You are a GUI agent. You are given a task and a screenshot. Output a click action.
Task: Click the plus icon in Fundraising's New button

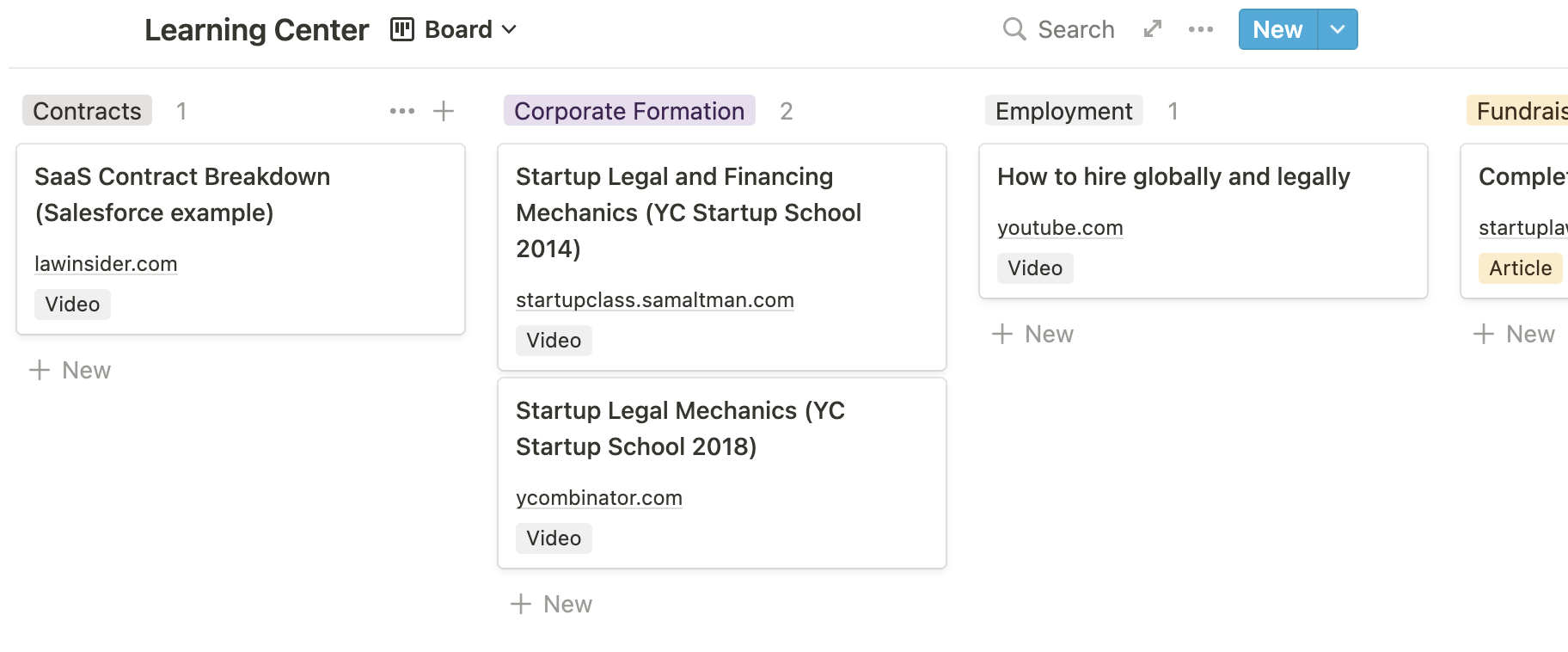1484,333
